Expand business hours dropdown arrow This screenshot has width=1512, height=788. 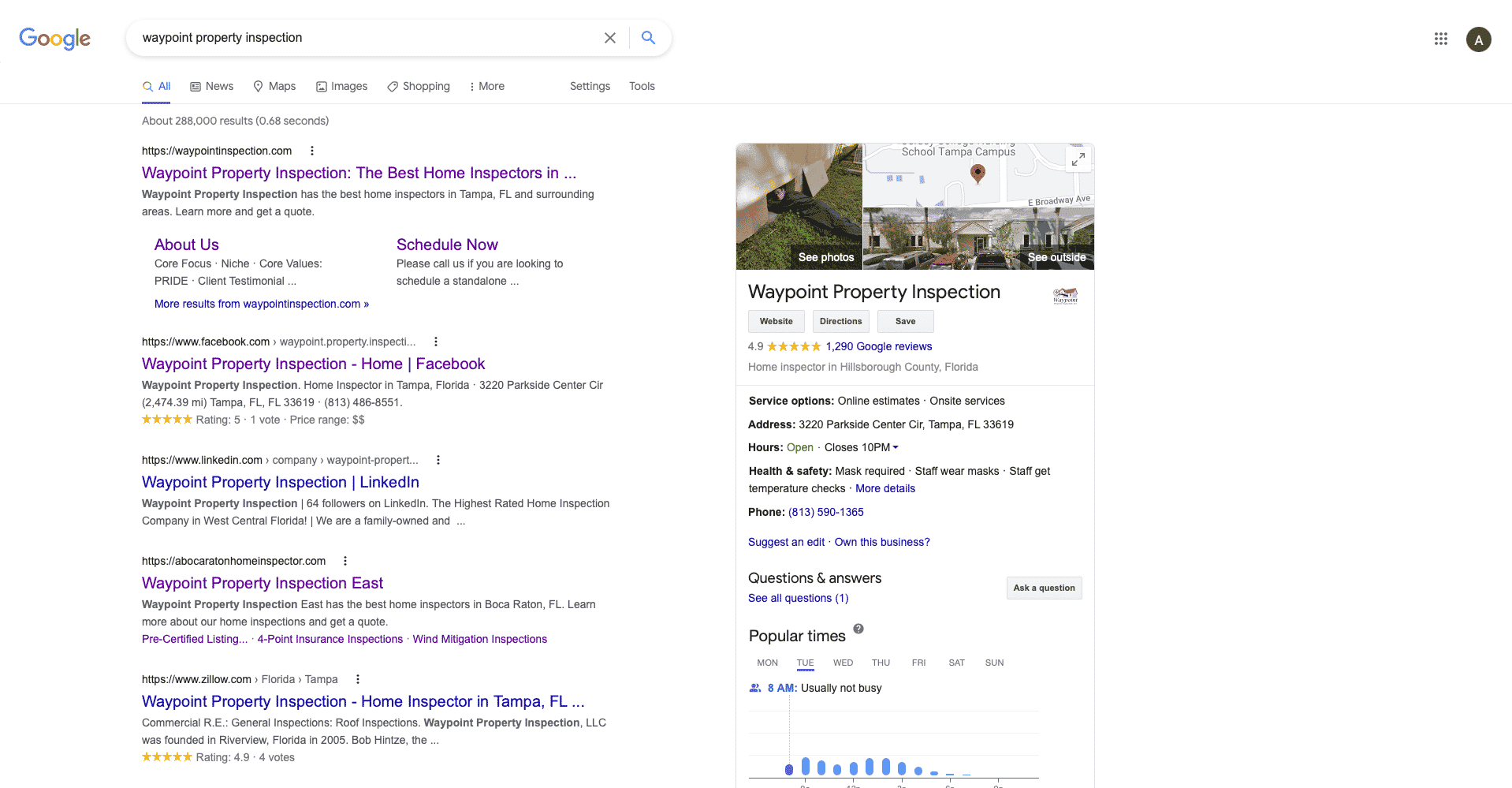896,447
